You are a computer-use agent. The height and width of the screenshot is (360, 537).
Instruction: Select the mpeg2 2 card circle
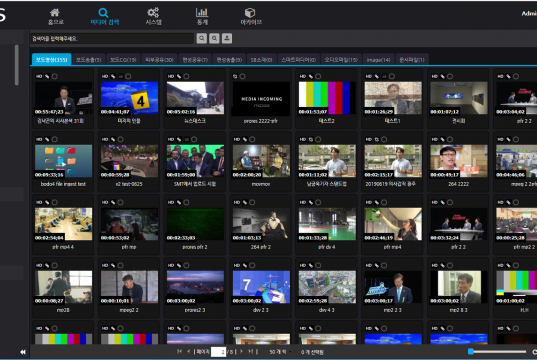click(121, 265)
